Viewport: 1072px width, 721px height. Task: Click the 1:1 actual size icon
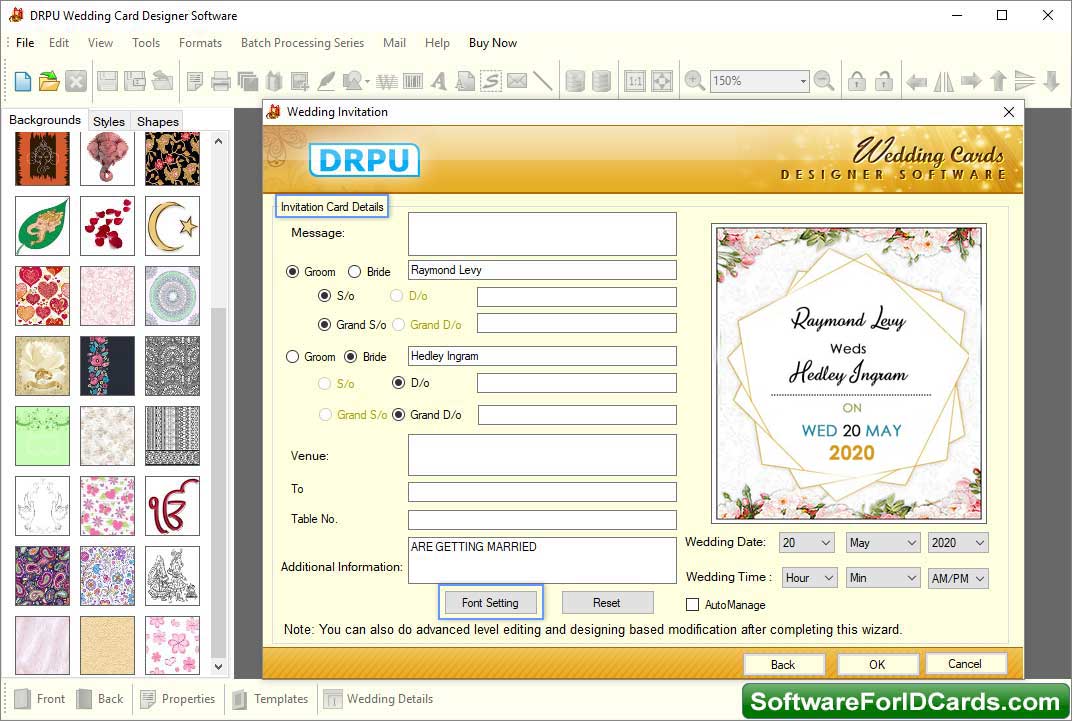pyautogui.click(x=634, y=81)
